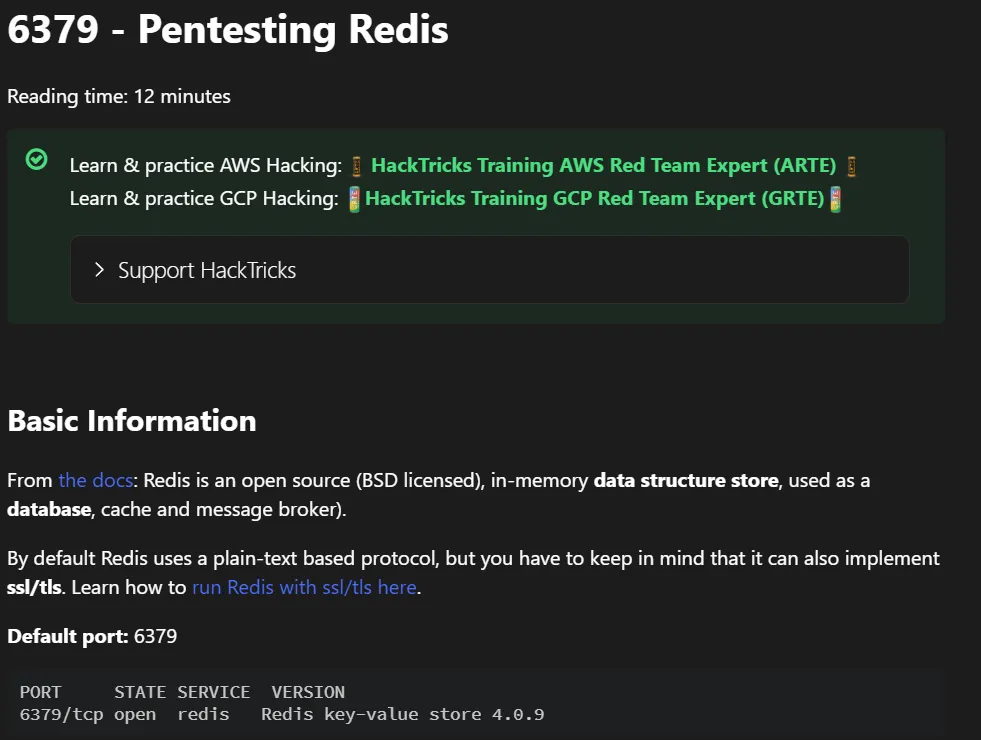Screen dimensions: 981x740
Task: Click the 'Reading time: 12 minutes' text
Action: pos(119,97)
